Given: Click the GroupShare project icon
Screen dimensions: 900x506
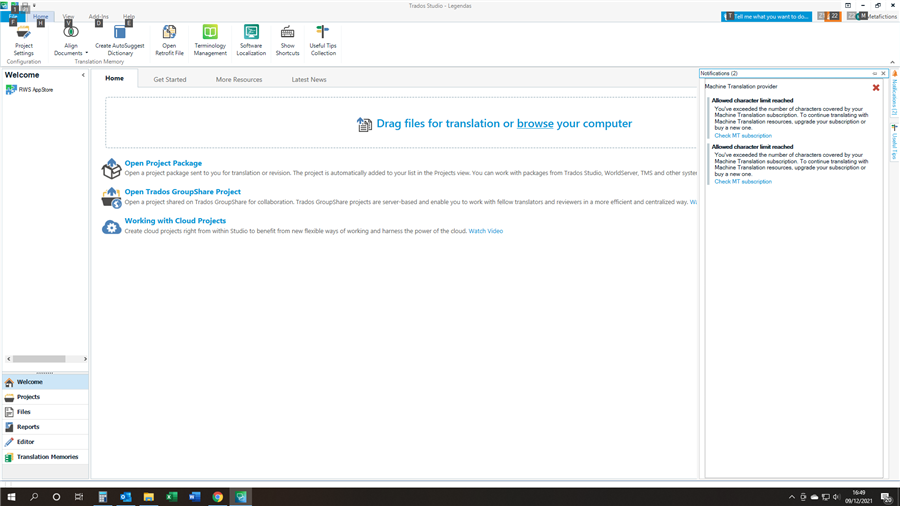Looking at the screenshot, I should click(x=111, y=197).
